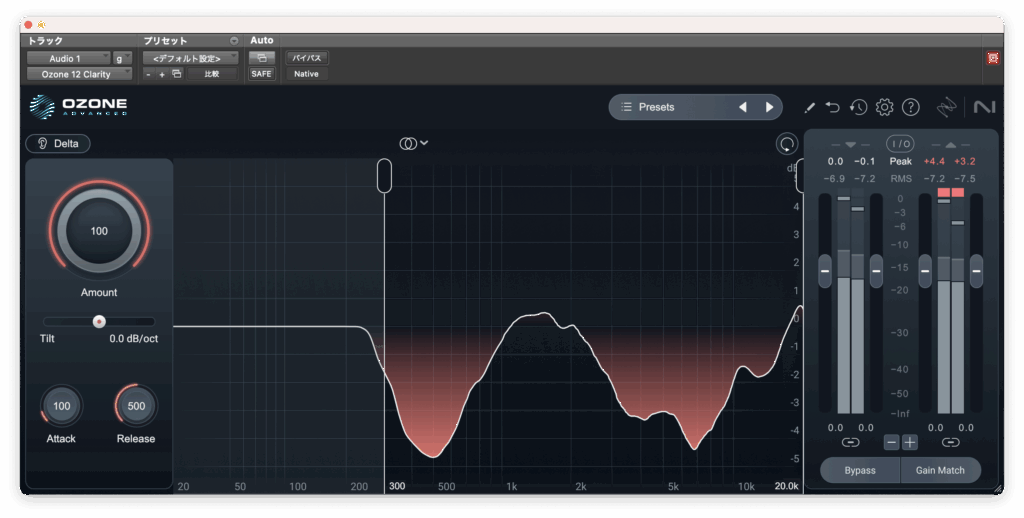Open the デフォルト設定 preset menu

click(189, 58)
